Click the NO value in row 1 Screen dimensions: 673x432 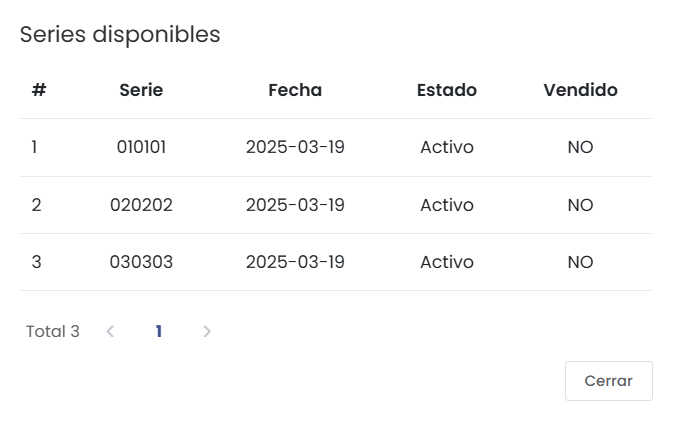581,147
